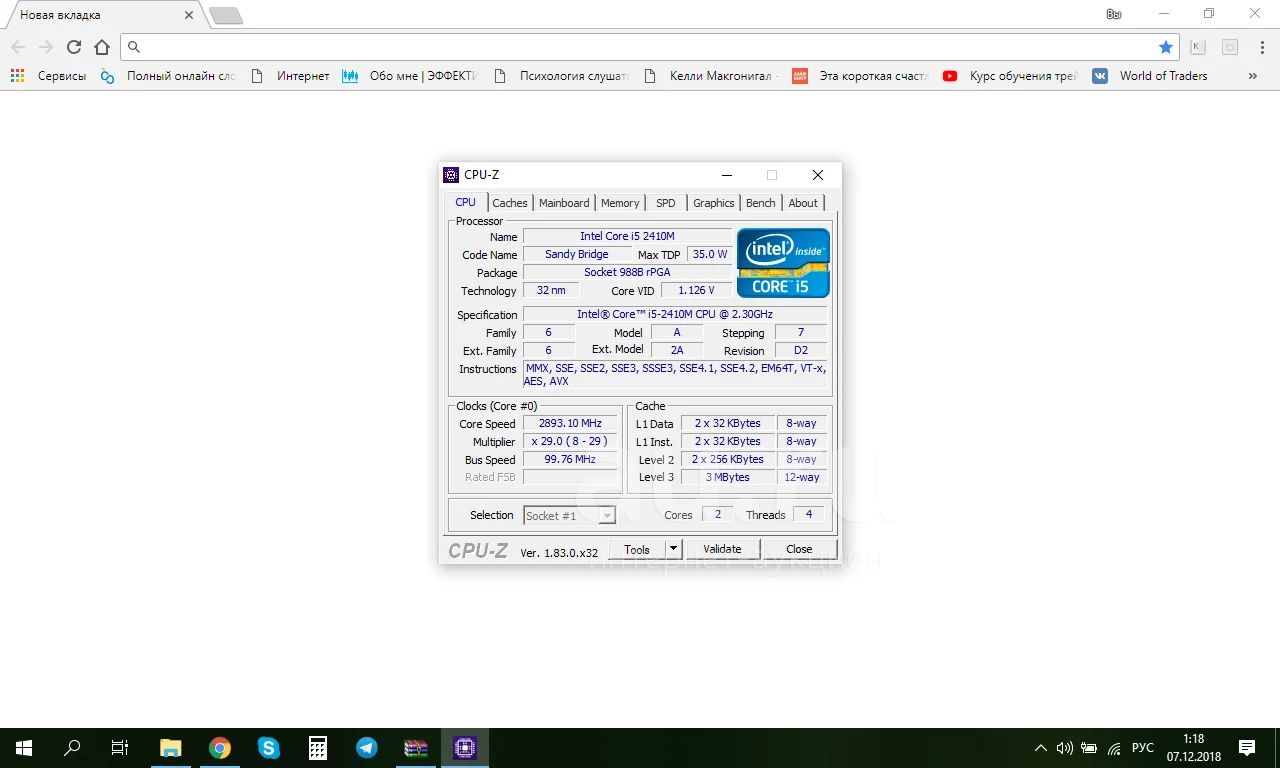Click the Cores count value

717,515
